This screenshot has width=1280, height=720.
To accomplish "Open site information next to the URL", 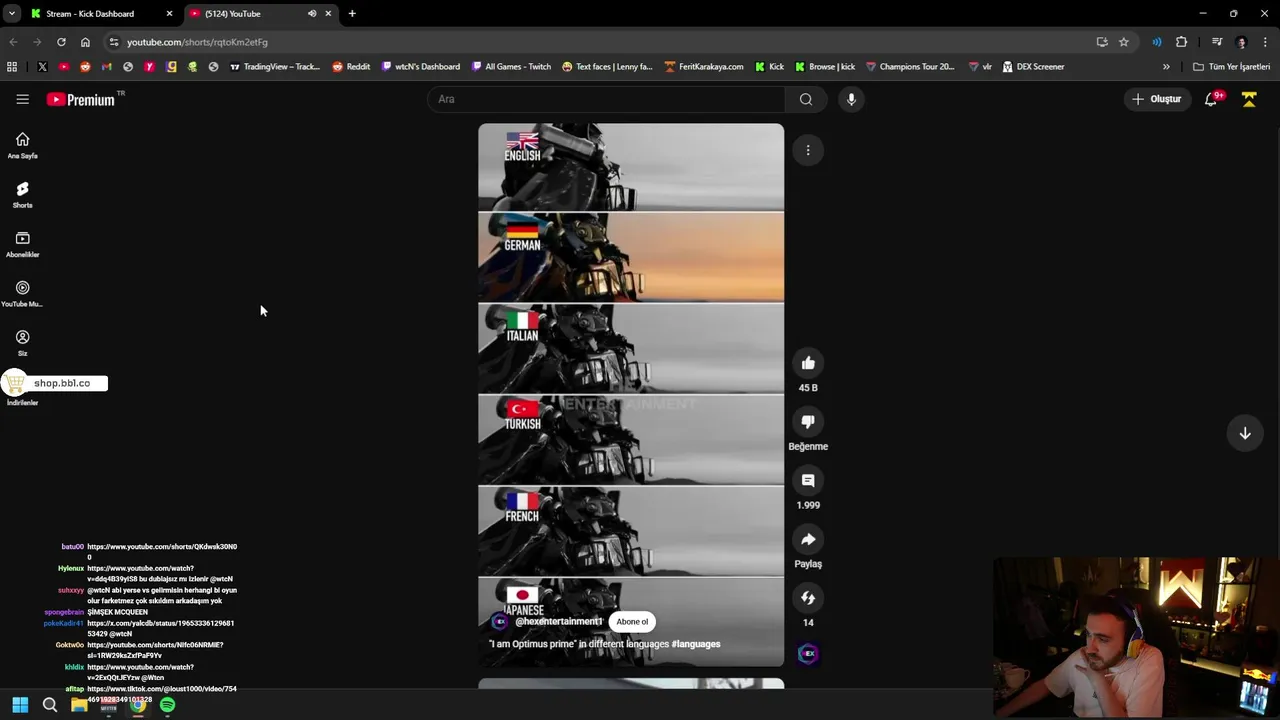I will (114, 42).
